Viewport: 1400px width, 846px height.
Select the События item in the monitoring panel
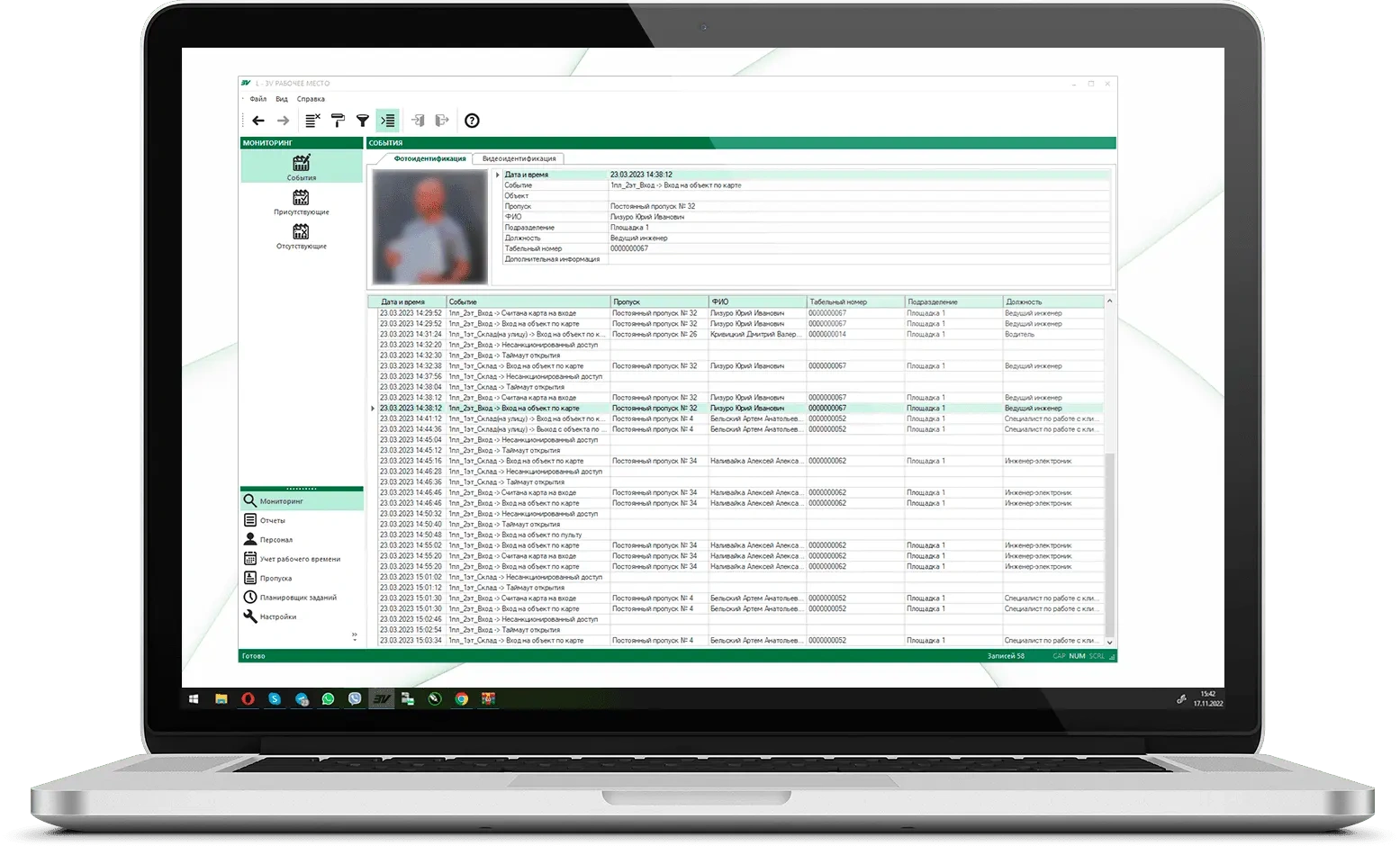(x=301, y=166)
